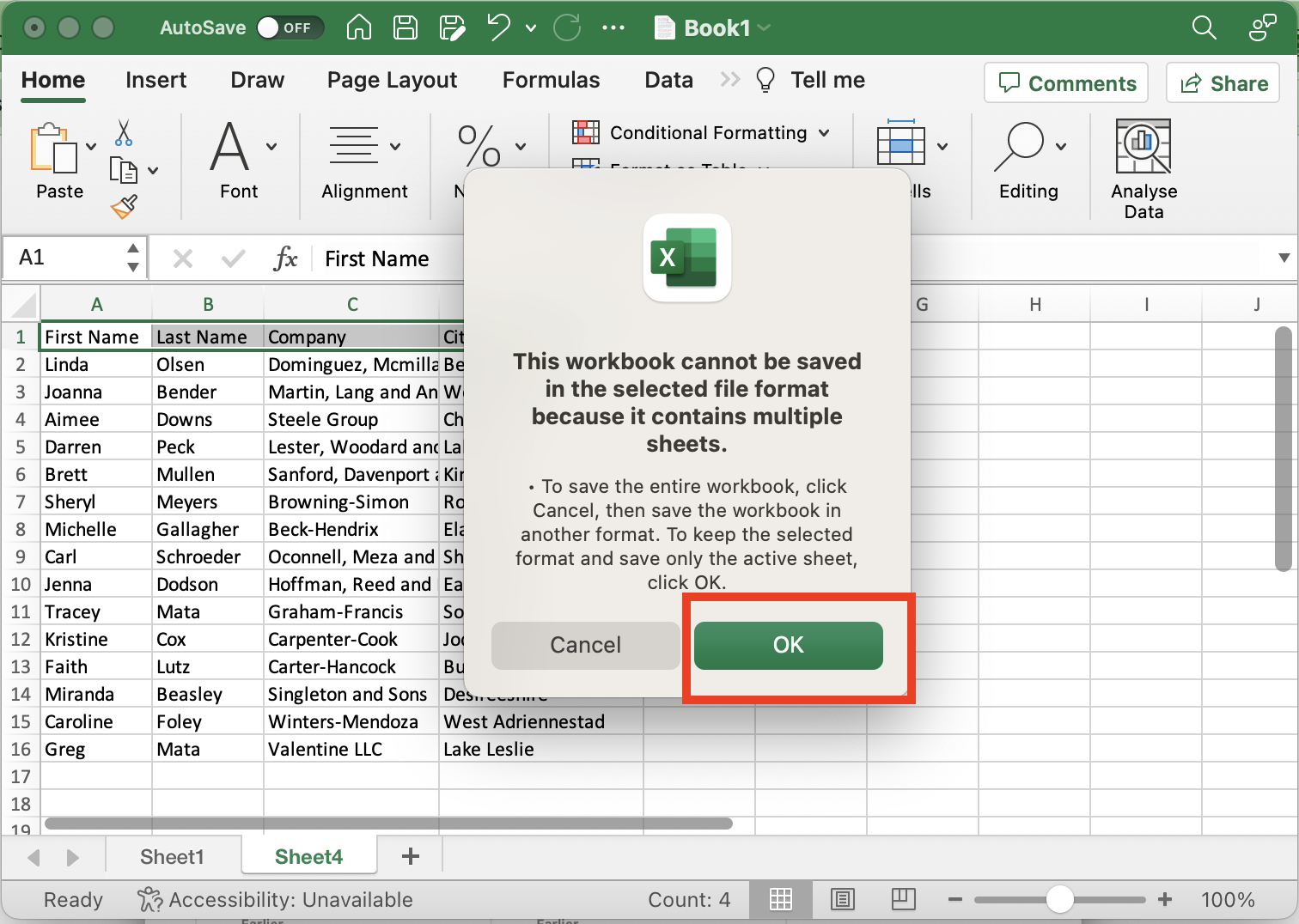This screenshot has width=1299, height=924.
Task: Select the Sheet1 tab
Action: tap(171, 856)
